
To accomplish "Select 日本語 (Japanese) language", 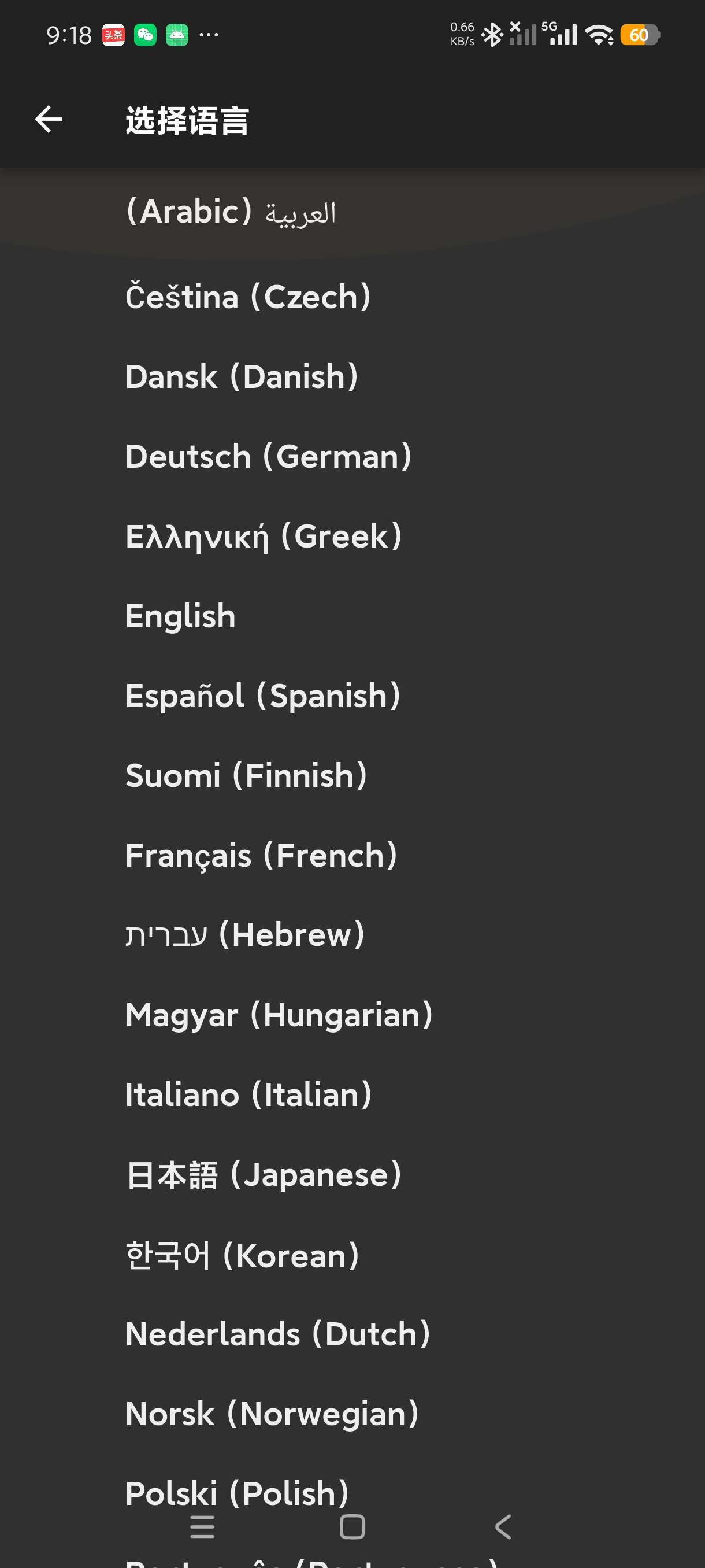I will (x=352, y=1175).
